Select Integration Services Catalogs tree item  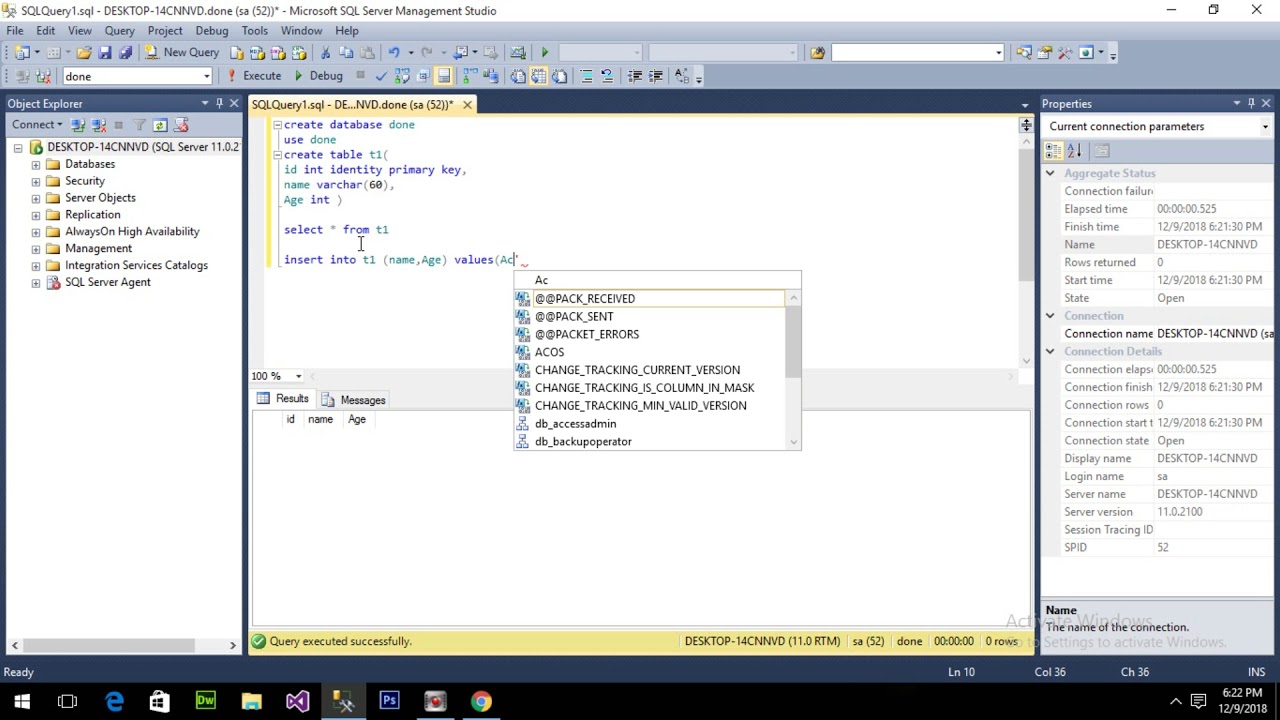[136, 265]
